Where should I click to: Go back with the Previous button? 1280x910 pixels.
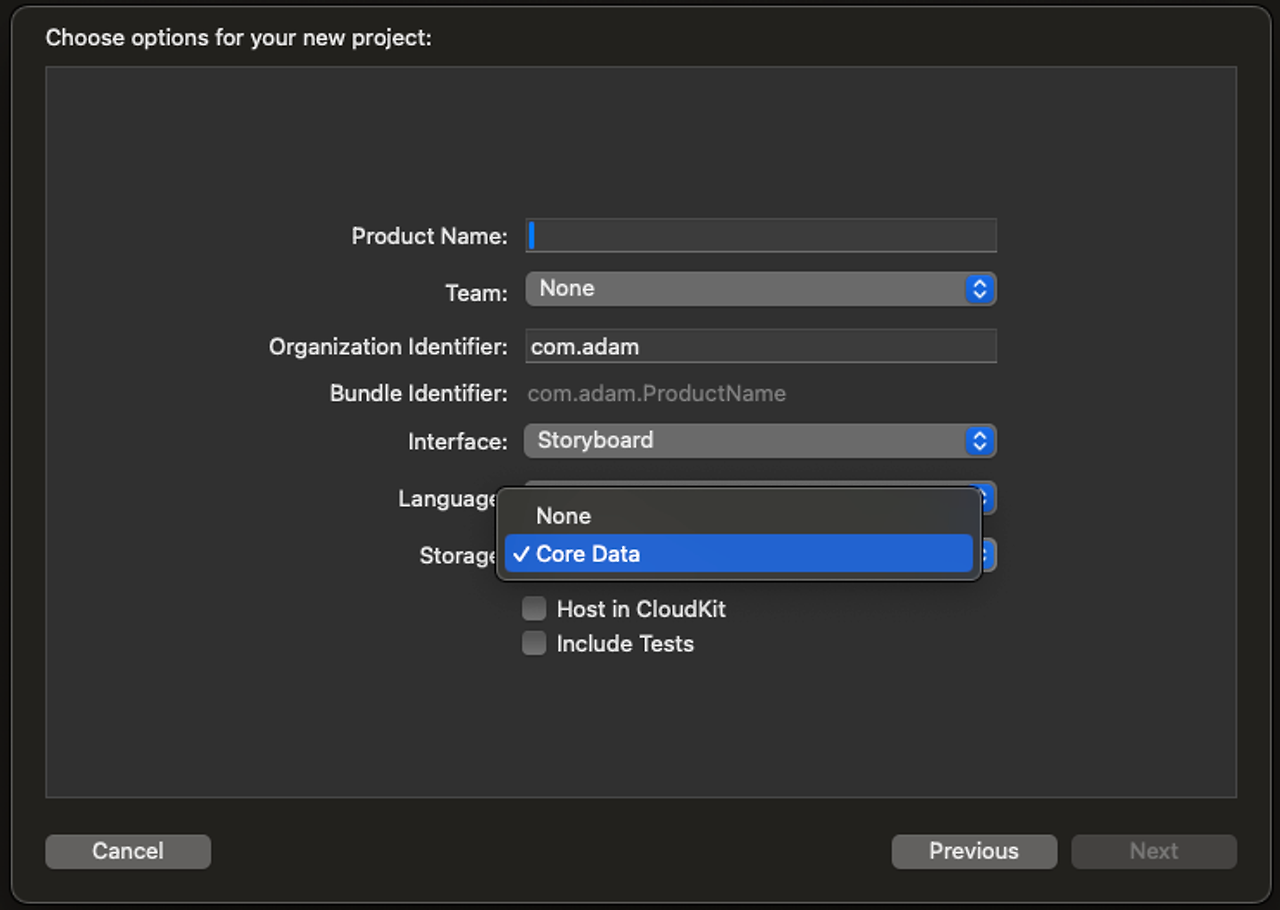974,851
